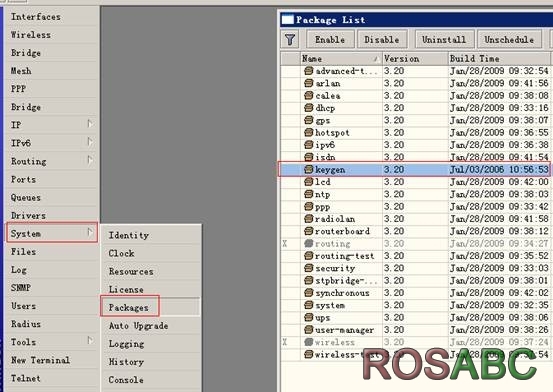This screenshot has width=553, height=392.
Task: Select the gps package icon
Action: click(x=309, y=120)
